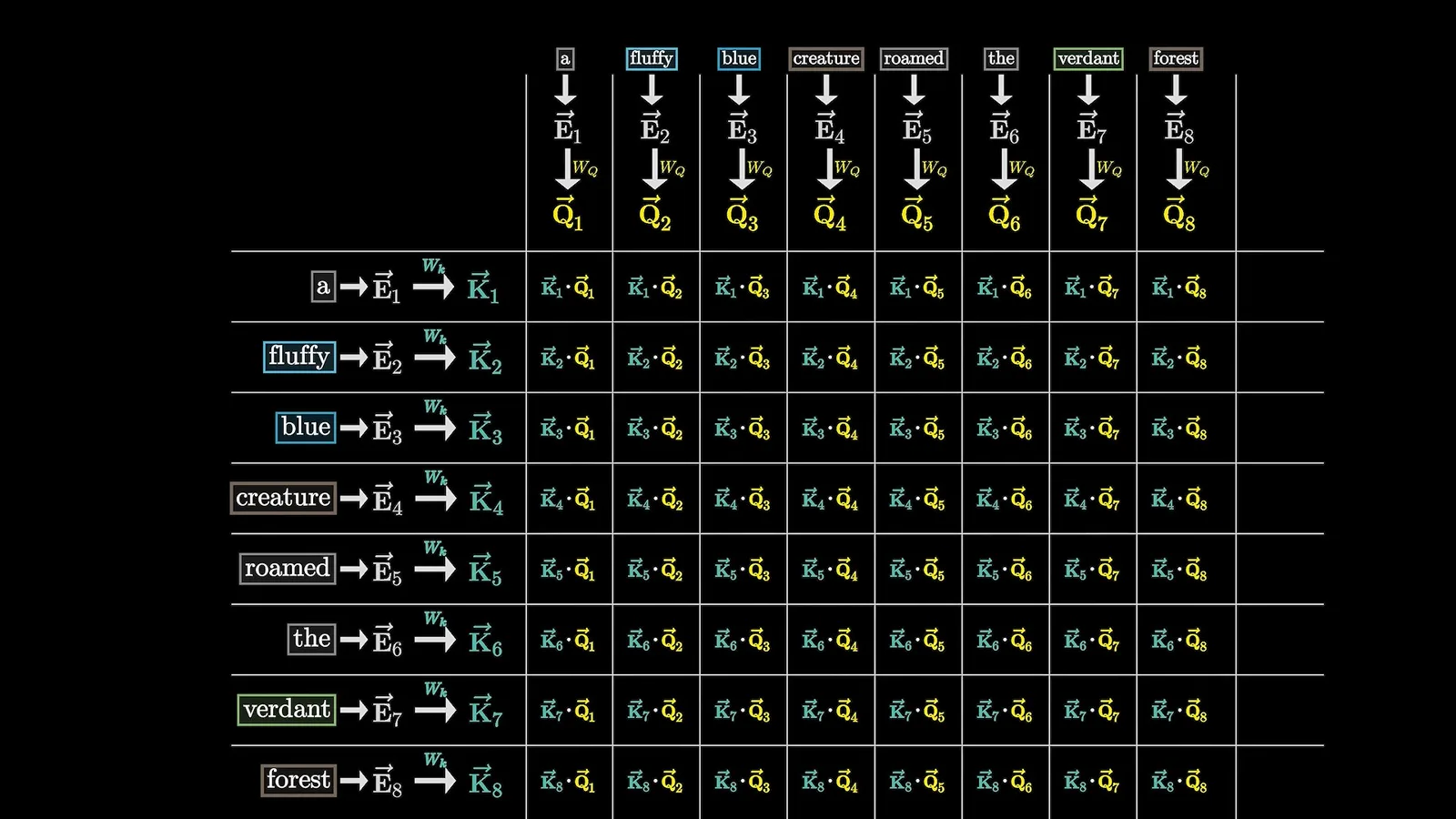Click the yellow Q1 query vector
This screenshot has width=1456, height=819.
tap(567, 213)
